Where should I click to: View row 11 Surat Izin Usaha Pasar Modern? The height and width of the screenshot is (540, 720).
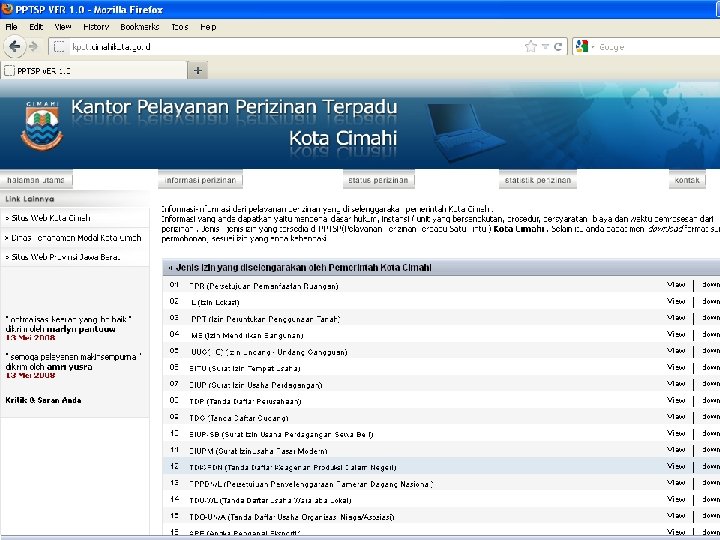[x=676, y=450]
